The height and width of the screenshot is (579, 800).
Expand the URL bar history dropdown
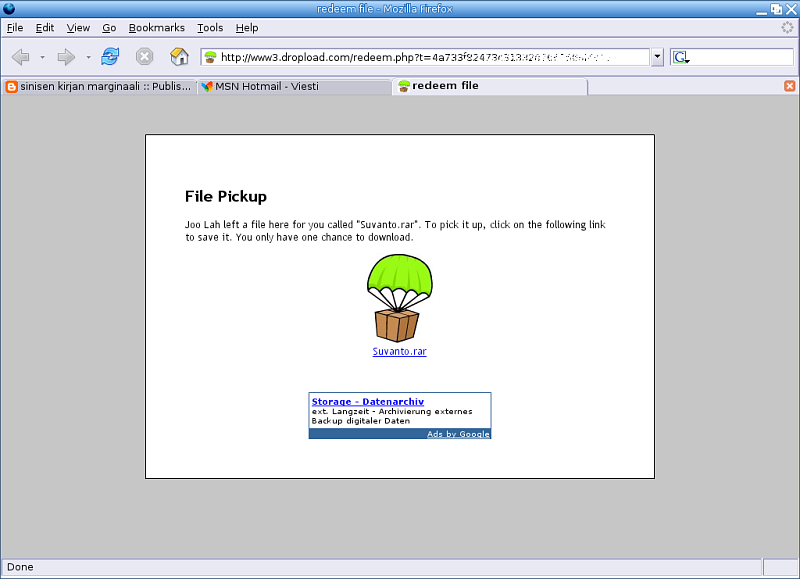pos(657,57)
